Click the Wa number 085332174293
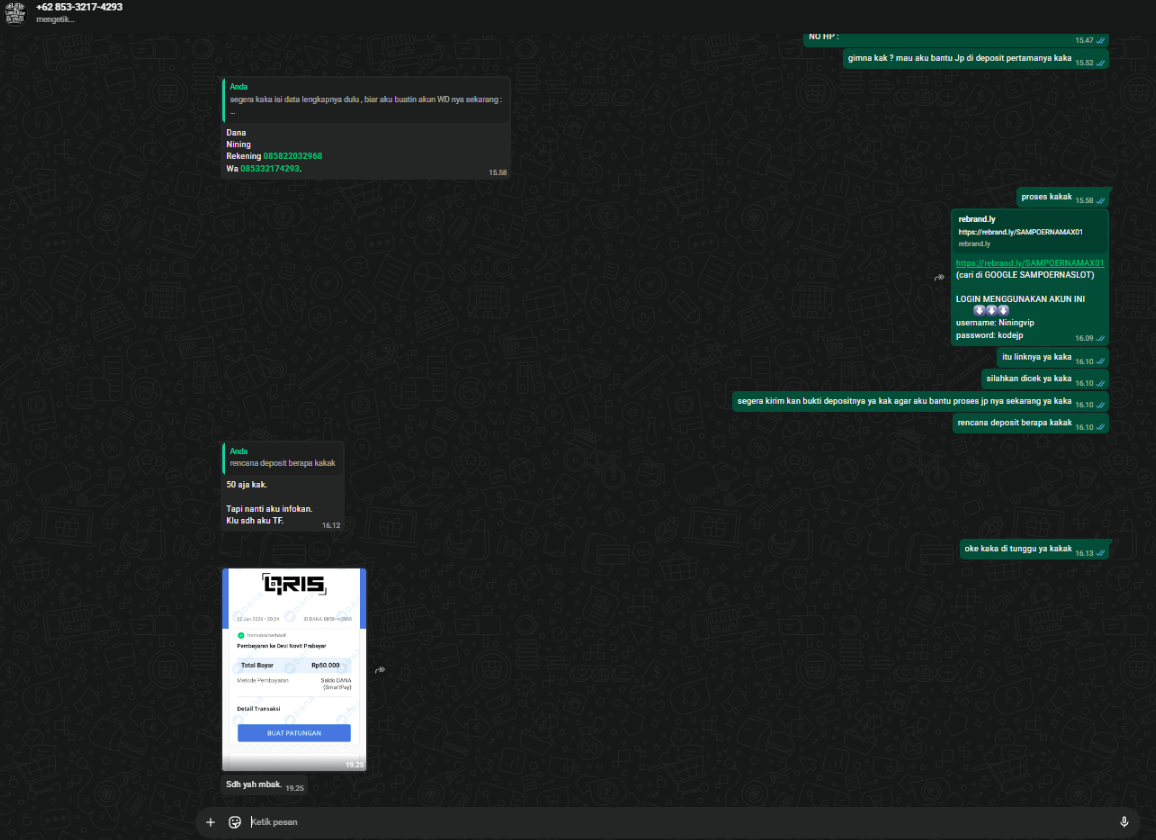 pyautogui.click(x=270, y=168)
